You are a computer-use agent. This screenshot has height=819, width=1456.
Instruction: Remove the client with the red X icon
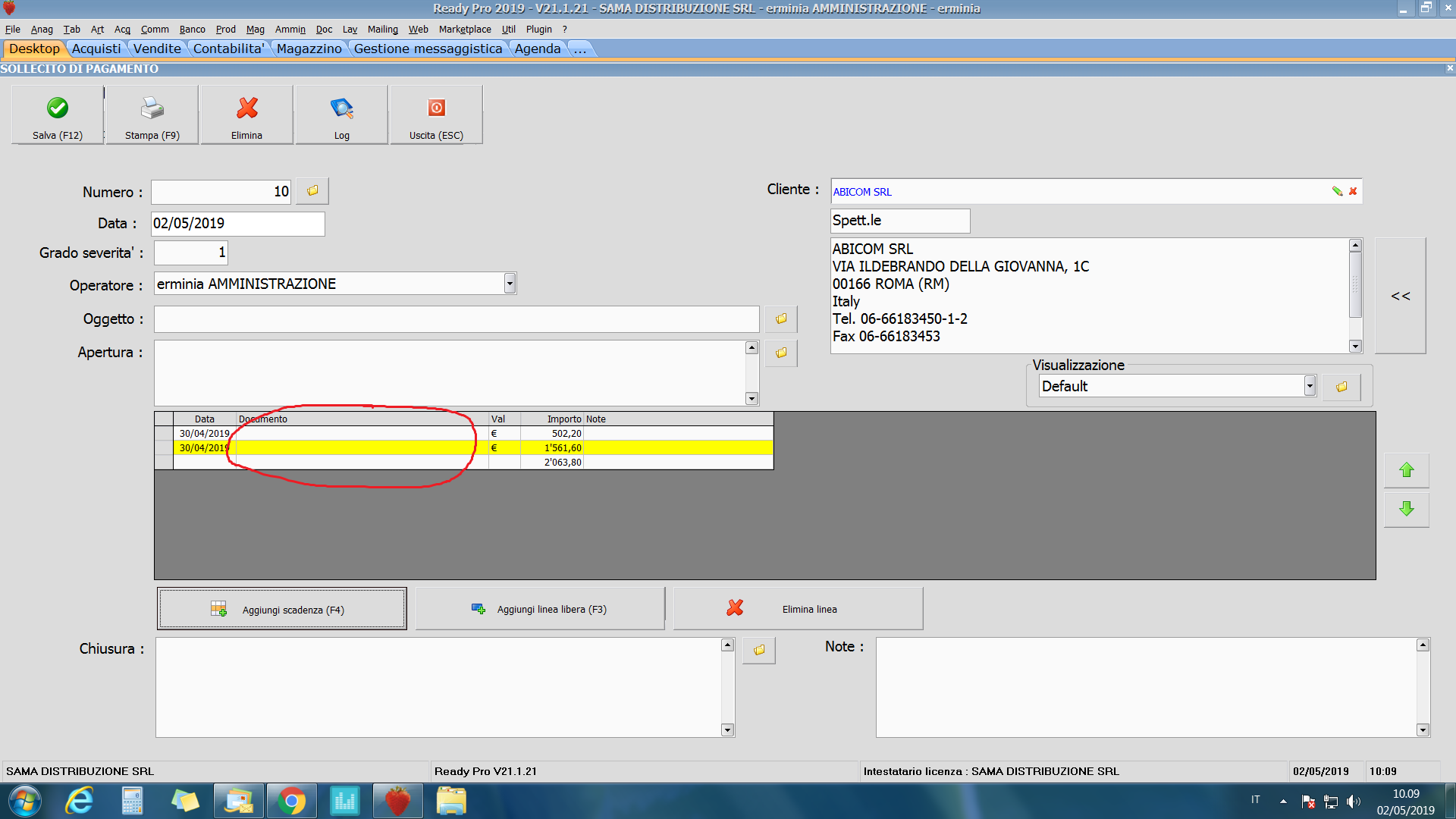[1353, 191]
